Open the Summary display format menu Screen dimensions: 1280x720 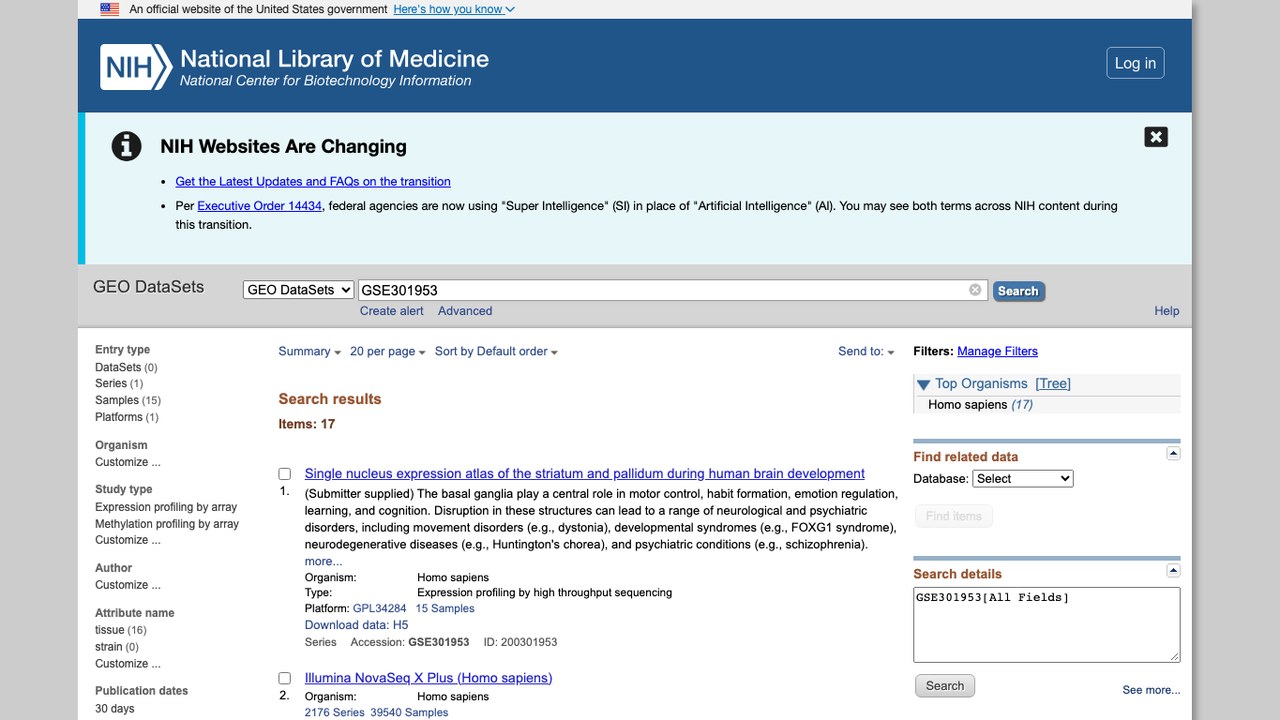coord(310,352)
